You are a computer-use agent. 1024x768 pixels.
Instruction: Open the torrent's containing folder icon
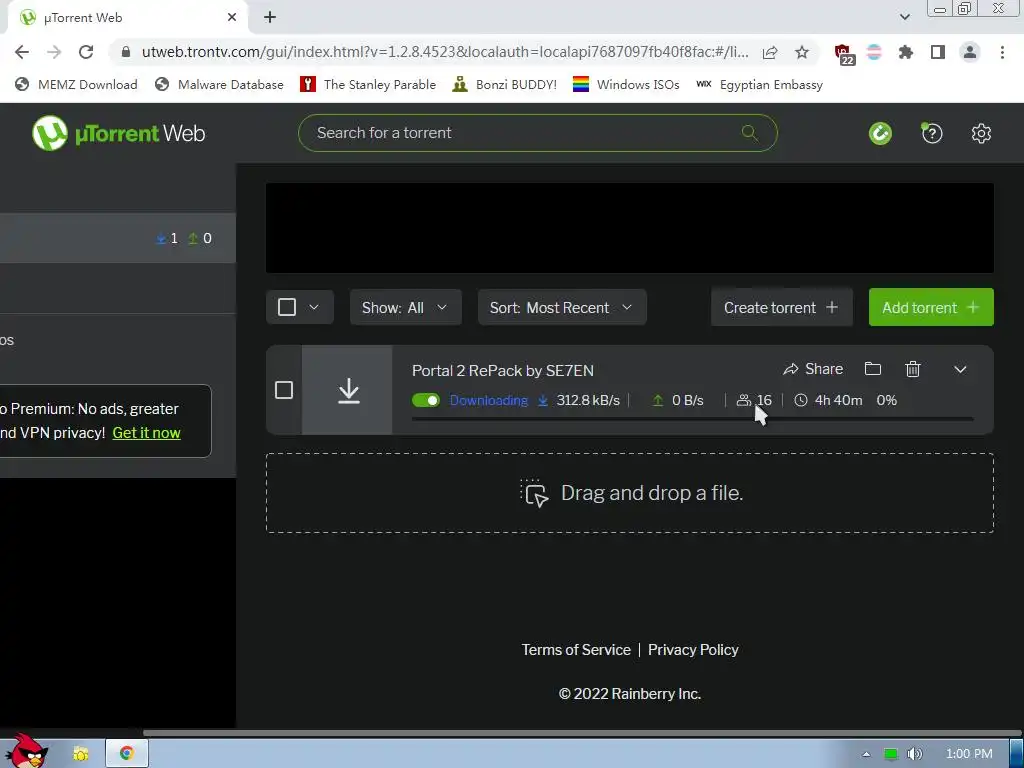[872, 369]
